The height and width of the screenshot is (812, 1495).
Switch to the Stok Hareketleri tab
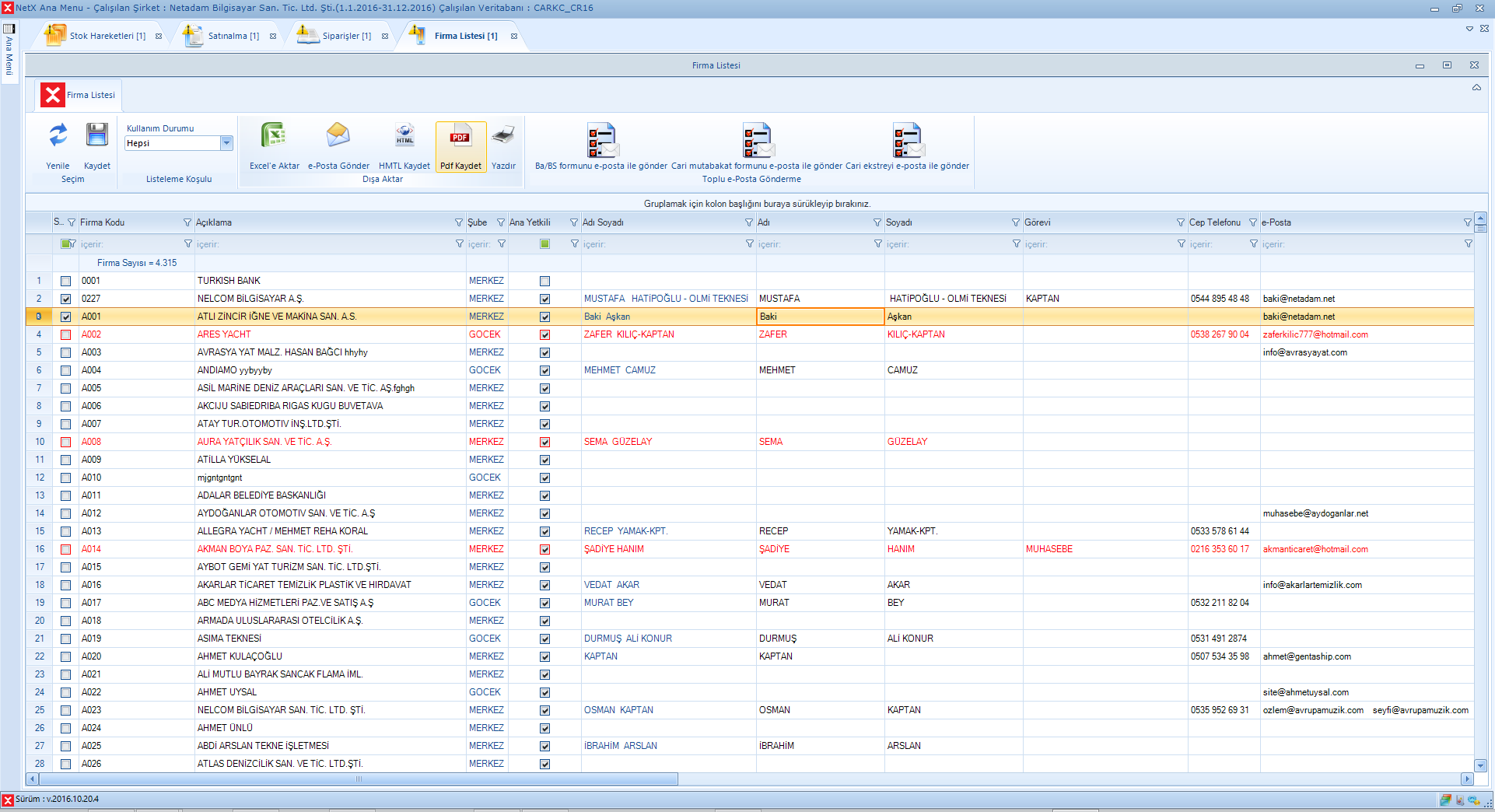click(107, 36)
